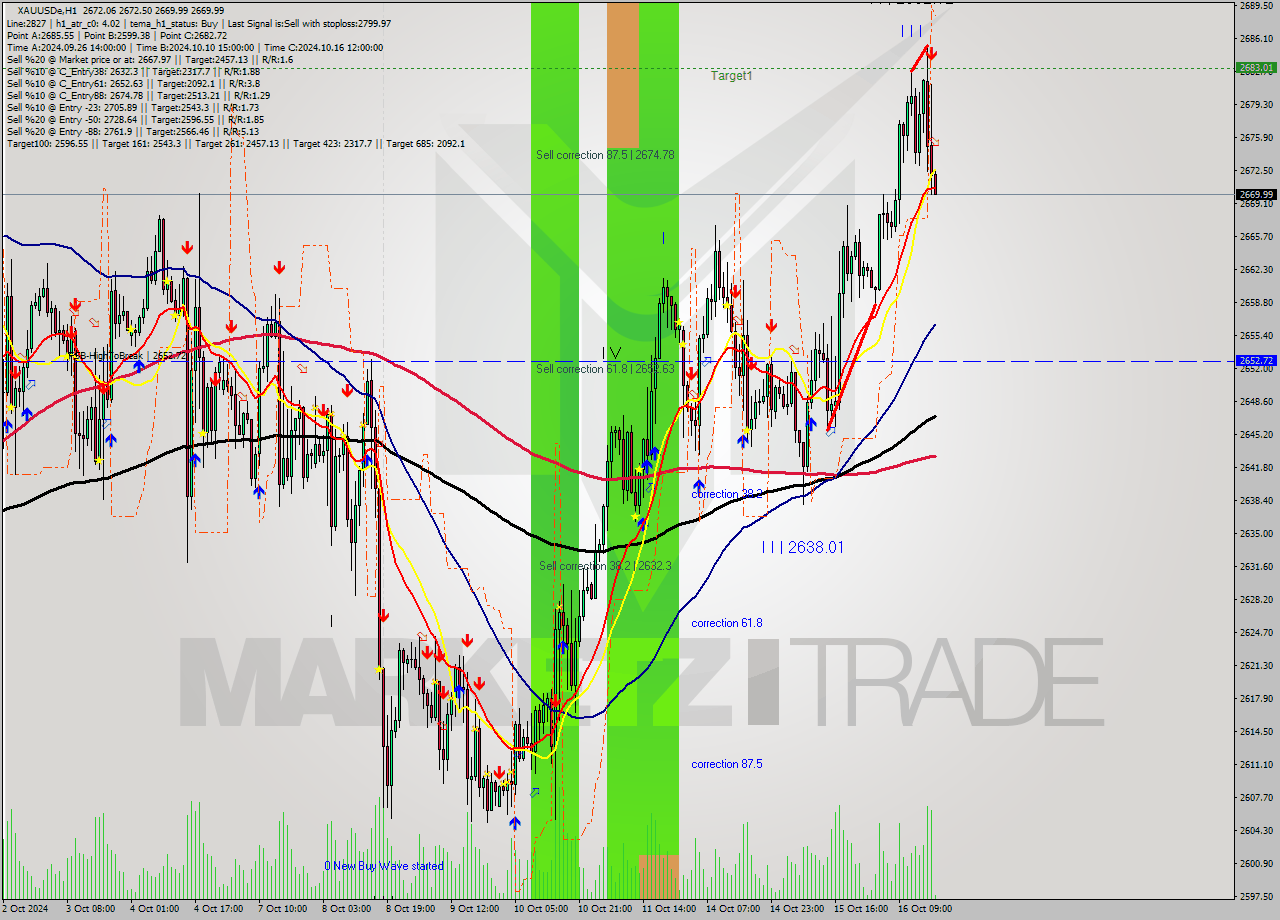The width and height of the screenshot is (1280, 920).
Task: Click 2665.70 on the price axis
Action: pos(1256,236)
